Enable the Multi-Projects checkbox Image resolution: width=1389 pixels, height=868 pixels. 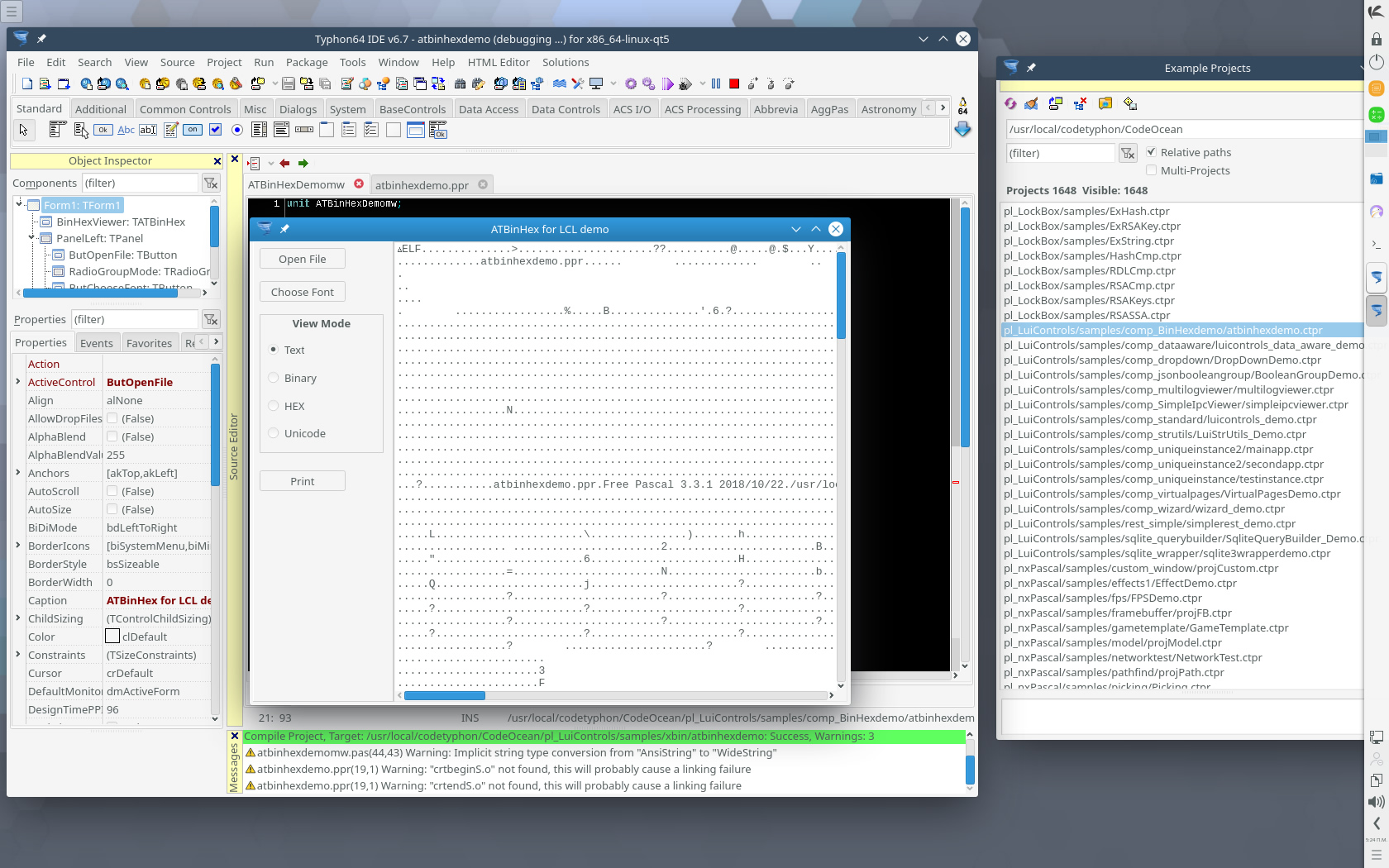pyautogui.click(x=1151, y=170)
